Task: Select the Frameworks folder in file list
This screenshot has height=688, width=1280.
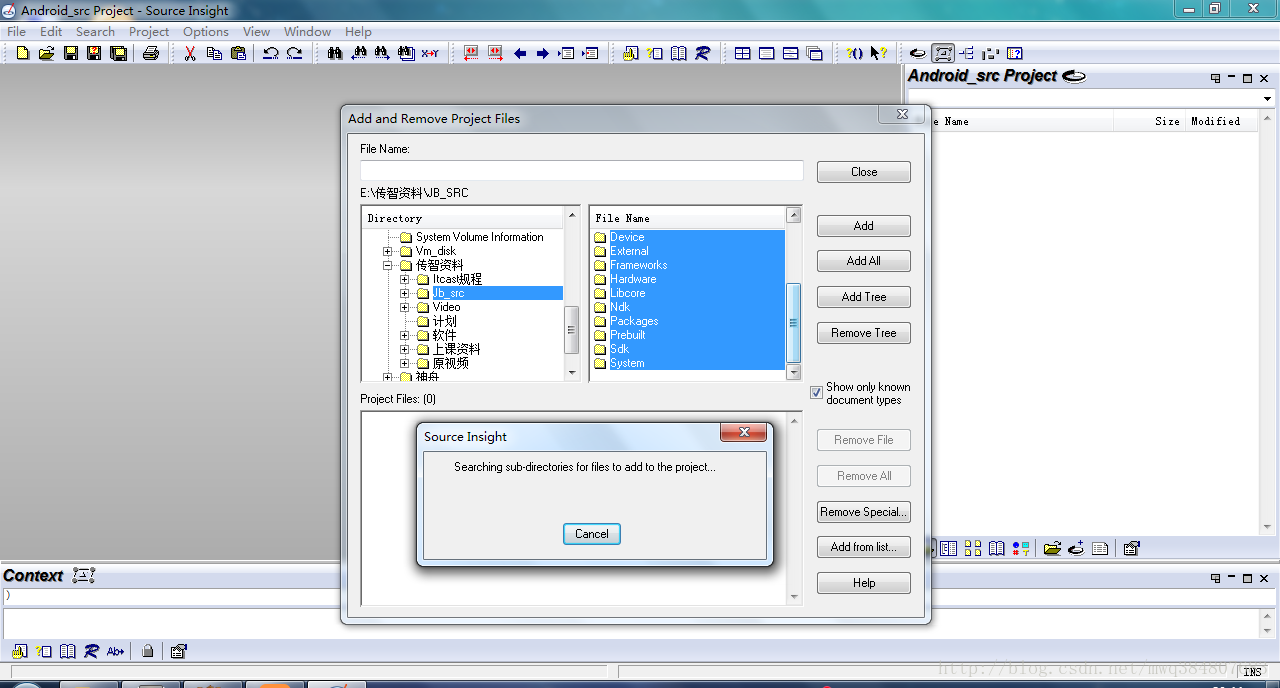Action: point(638,265)
